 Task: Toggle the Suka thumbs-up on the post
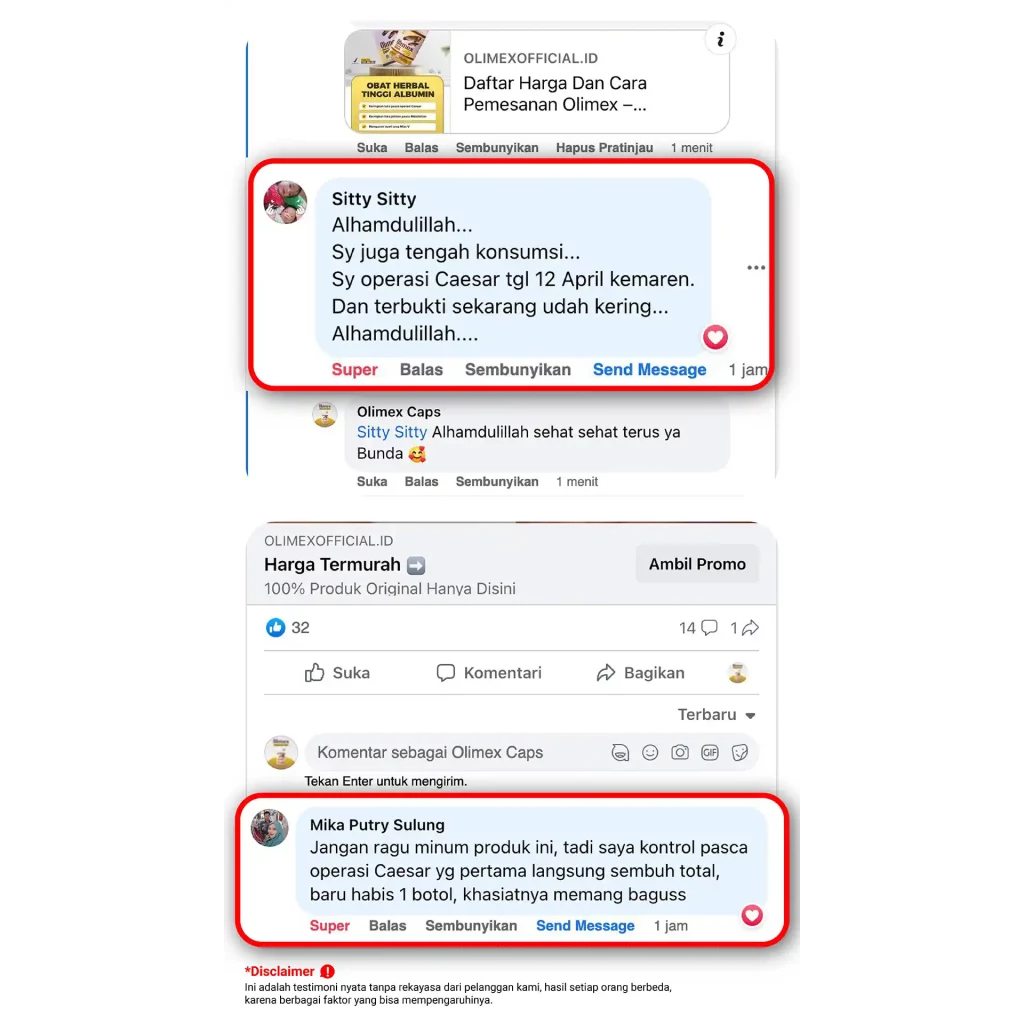(337, 673)
